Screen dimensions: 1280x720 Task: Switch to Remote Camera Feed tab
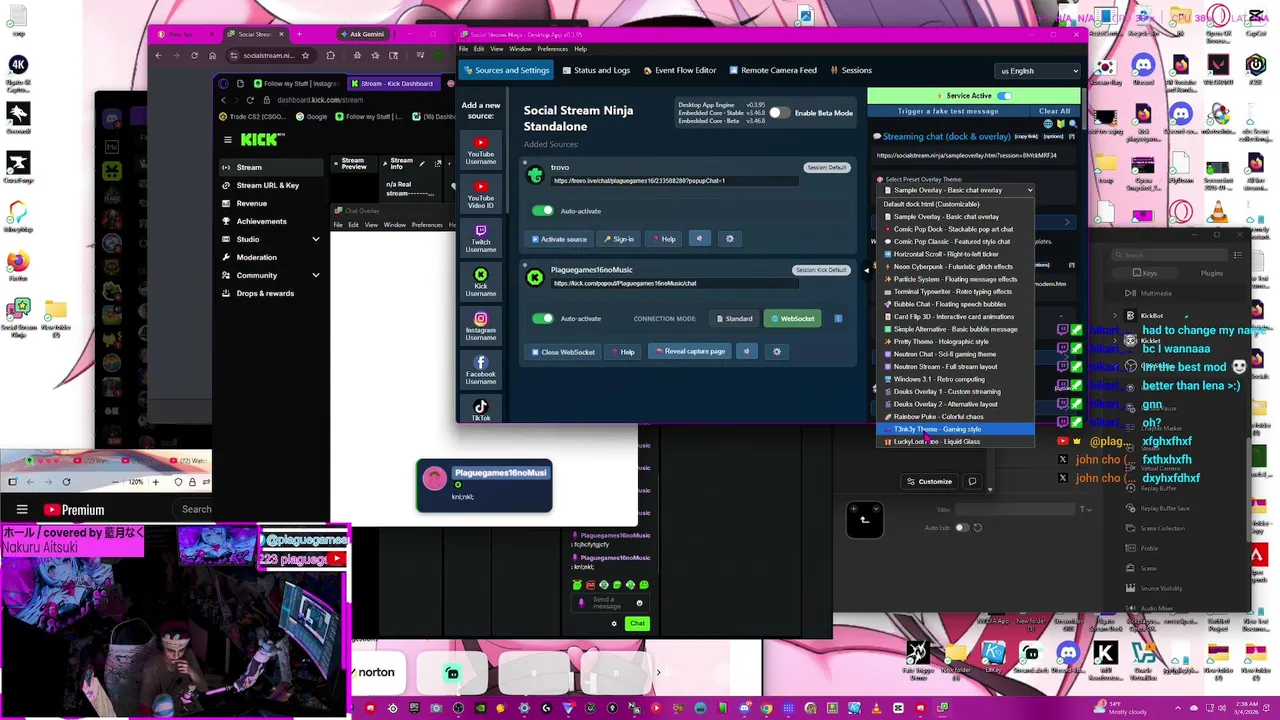click(773, 71)
